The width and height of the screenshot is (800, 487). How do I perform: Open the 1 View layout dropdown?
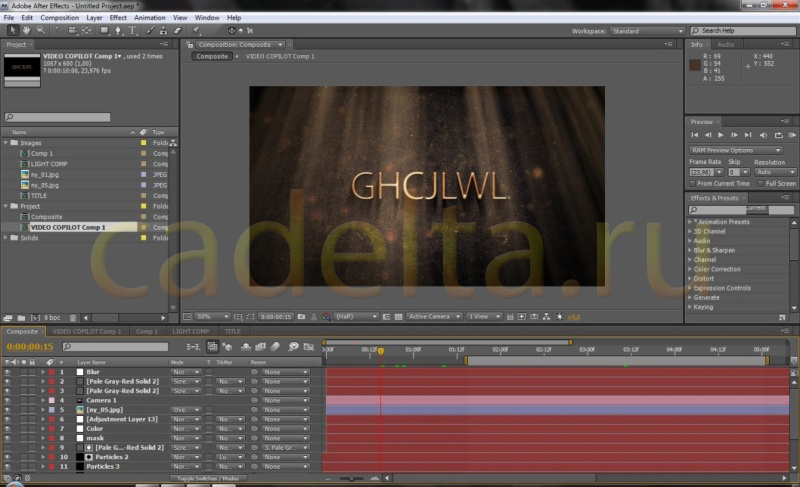pyautogui.click(x=484, y=317)
